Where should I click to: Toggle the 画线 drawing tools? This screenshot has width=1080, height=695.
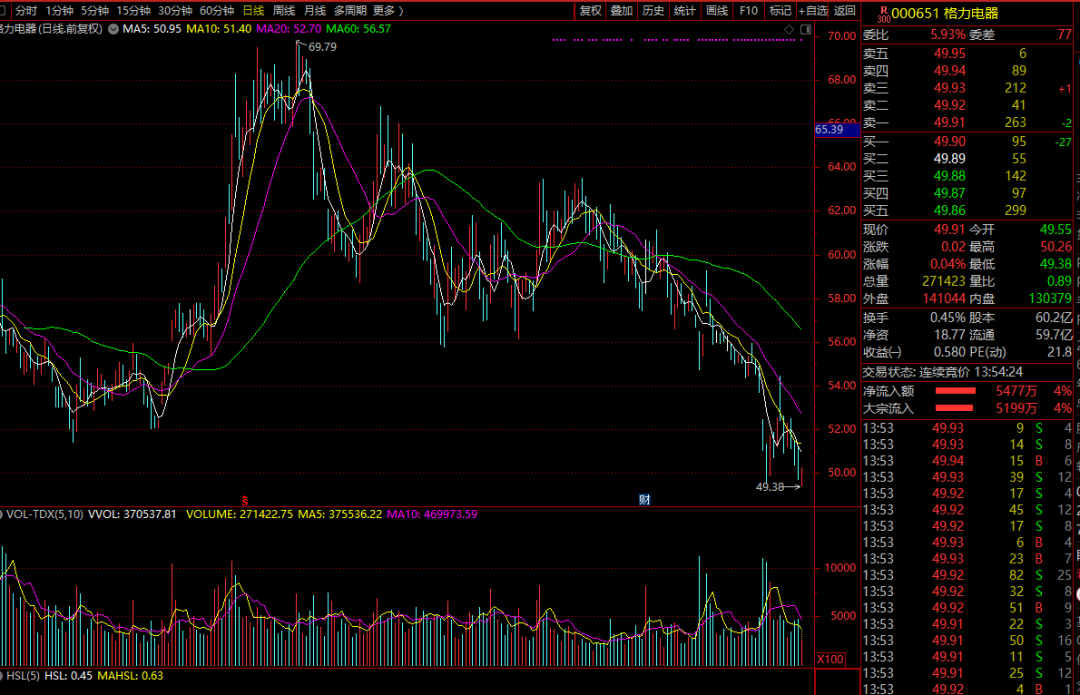pyautogui.click(x=717, y=10)
